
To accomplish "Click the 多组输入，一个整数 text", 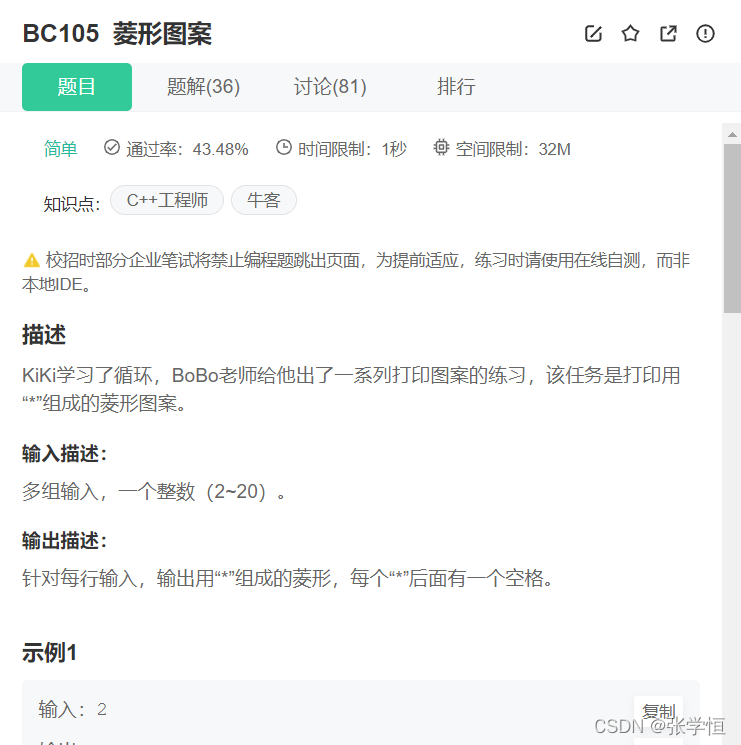I will point(154,491).
